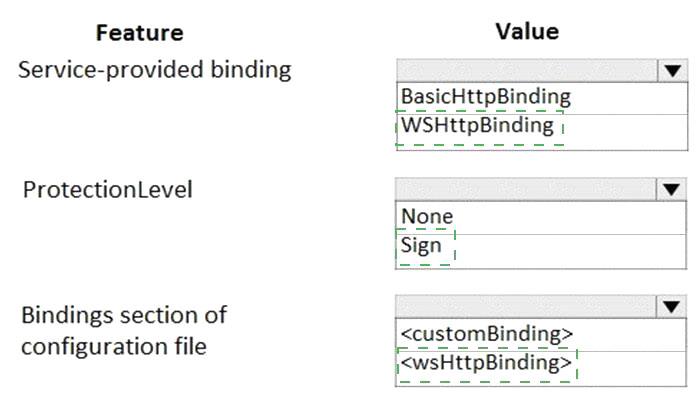This screenshot has height=398, width=700.
Task: Open the Service-provided binding dropdown arrow
Action: pyautogui.click(x=672, y=70)
